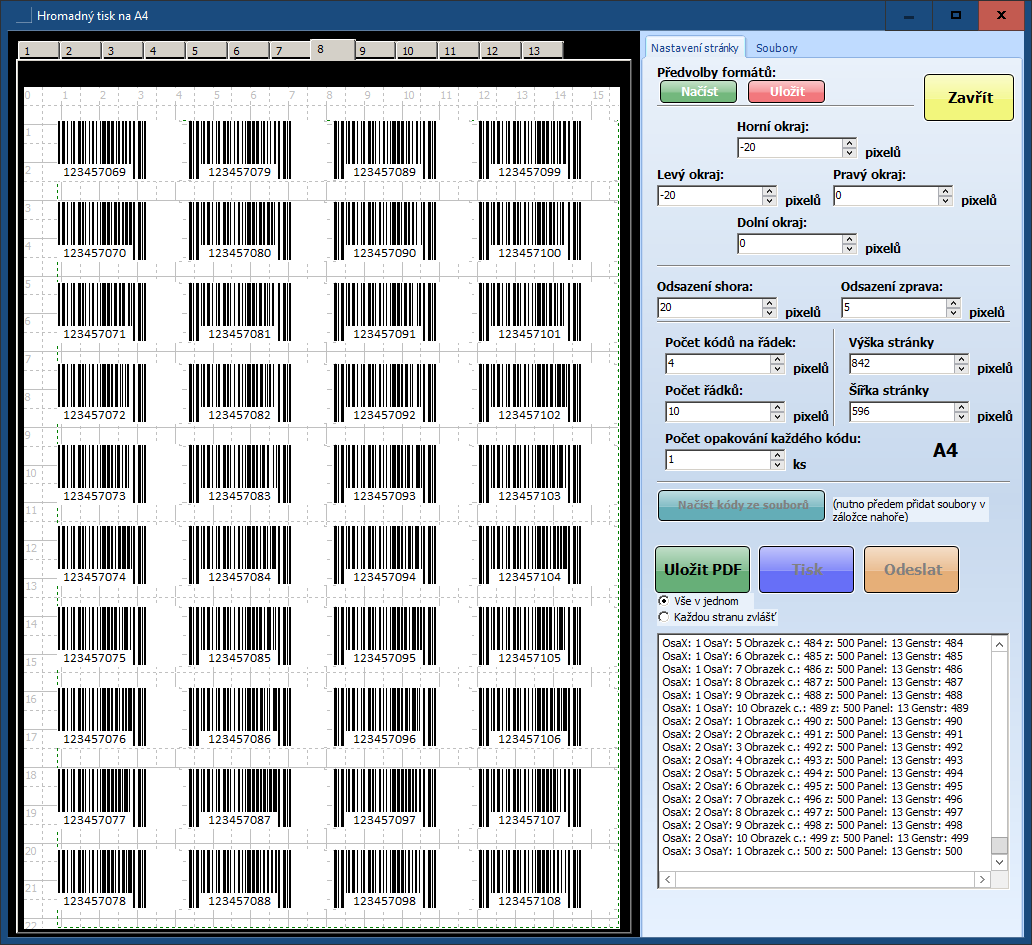Switch to the Soubory tab
The width and height of the screenshot is (1032, 945).
pos(776,48)
